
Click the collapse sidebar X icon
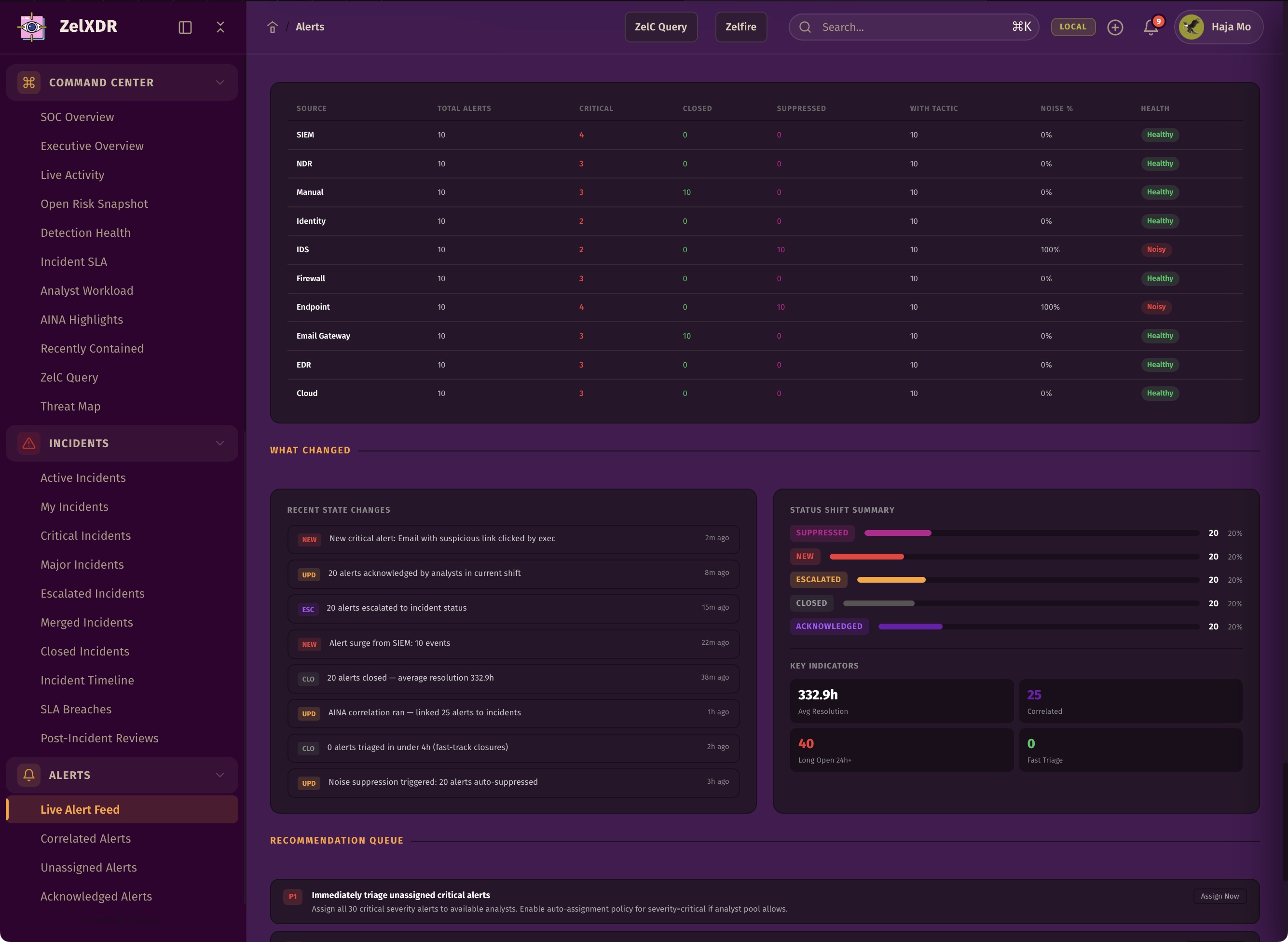(x=220, y=27)
